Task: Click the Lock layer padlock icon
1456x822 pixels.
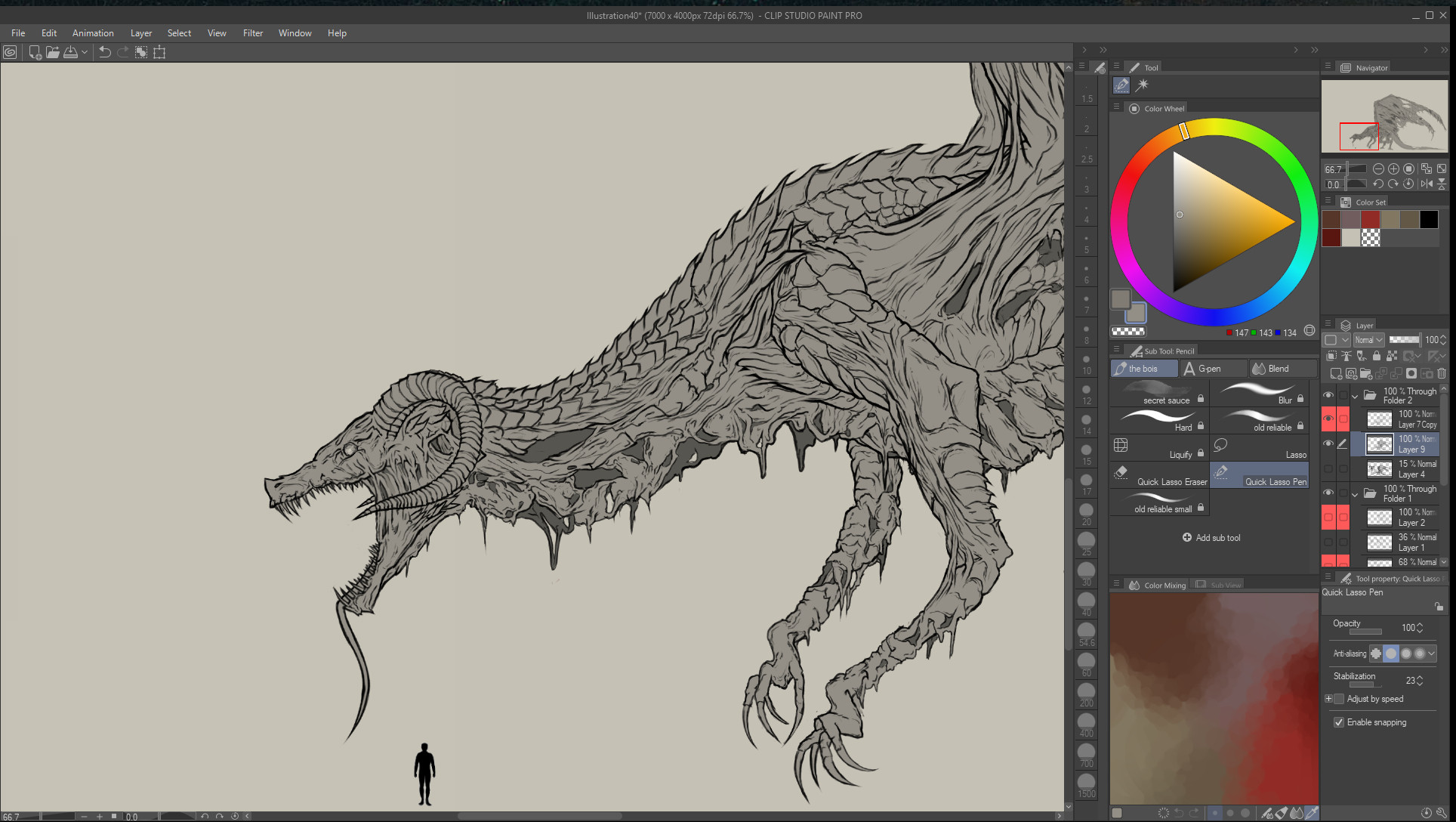Action: click(1376, 356)
